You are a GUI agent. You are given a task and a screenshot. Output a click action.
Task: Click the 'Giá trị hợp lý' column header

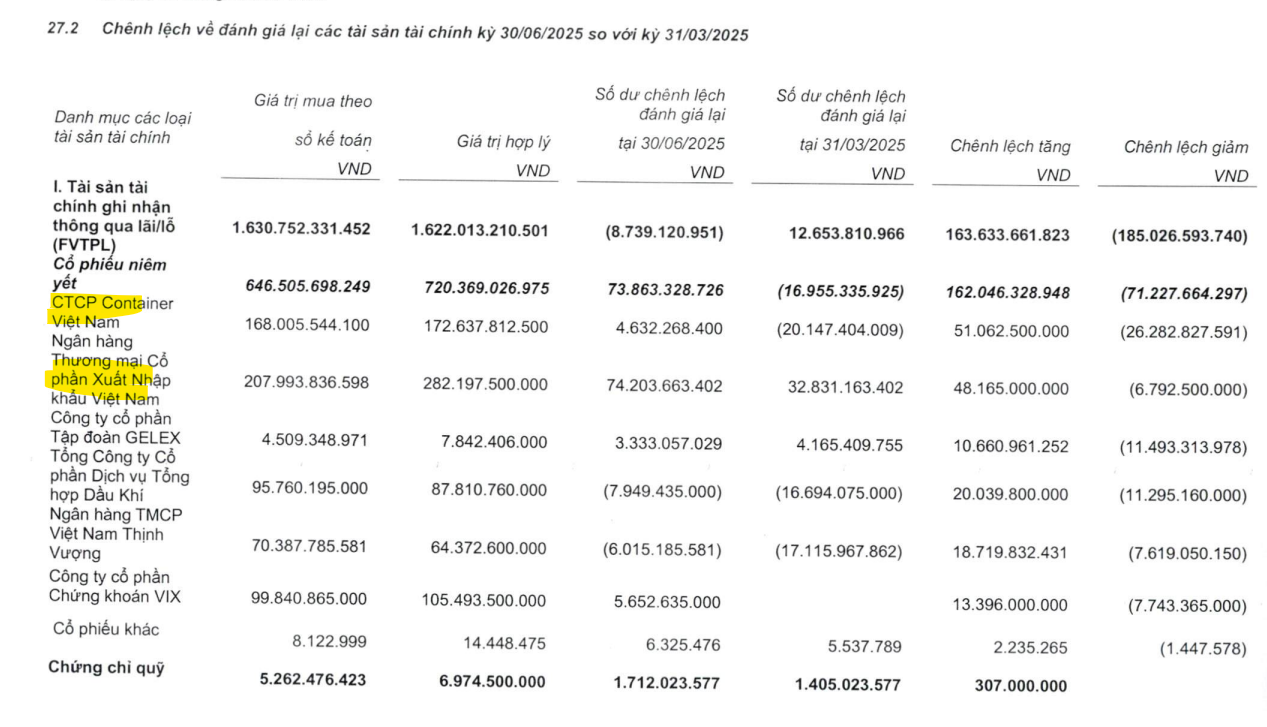(503, 143)
